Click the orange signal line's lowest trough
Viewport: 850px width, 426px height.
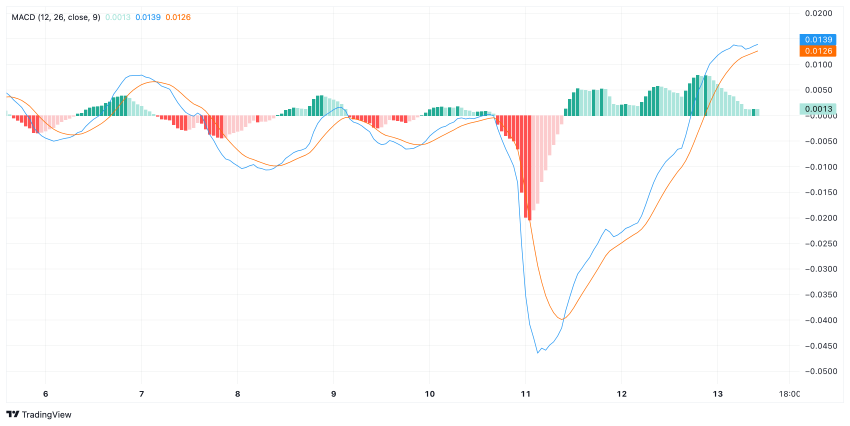[563, 319]
